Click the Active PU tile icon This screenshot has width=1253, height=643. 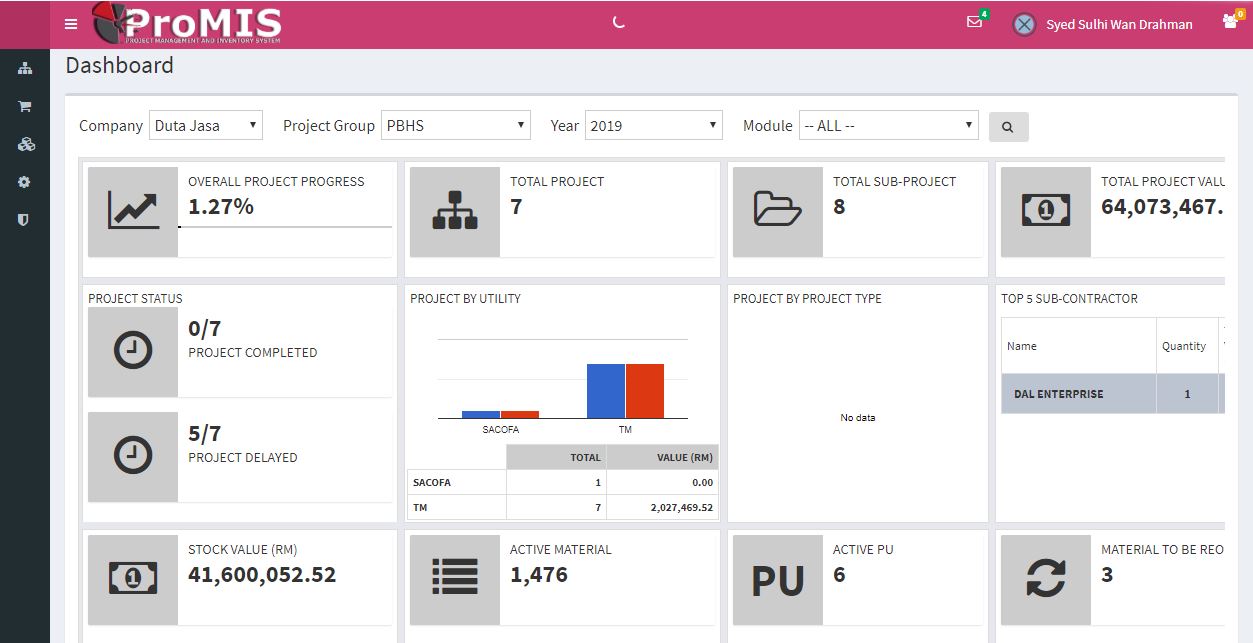(x=777, y=580)
